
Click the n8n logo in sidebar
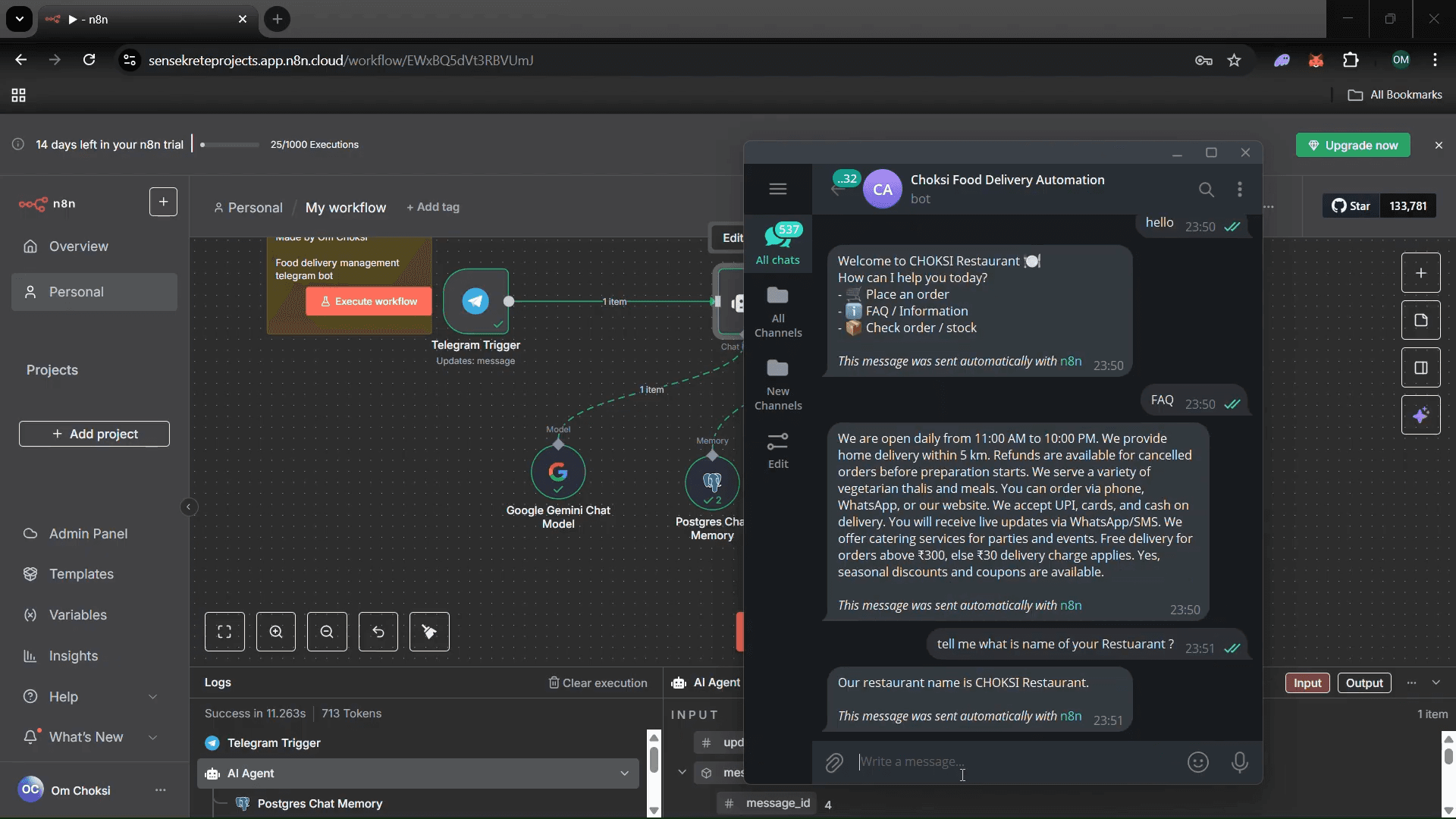(47, 203)
